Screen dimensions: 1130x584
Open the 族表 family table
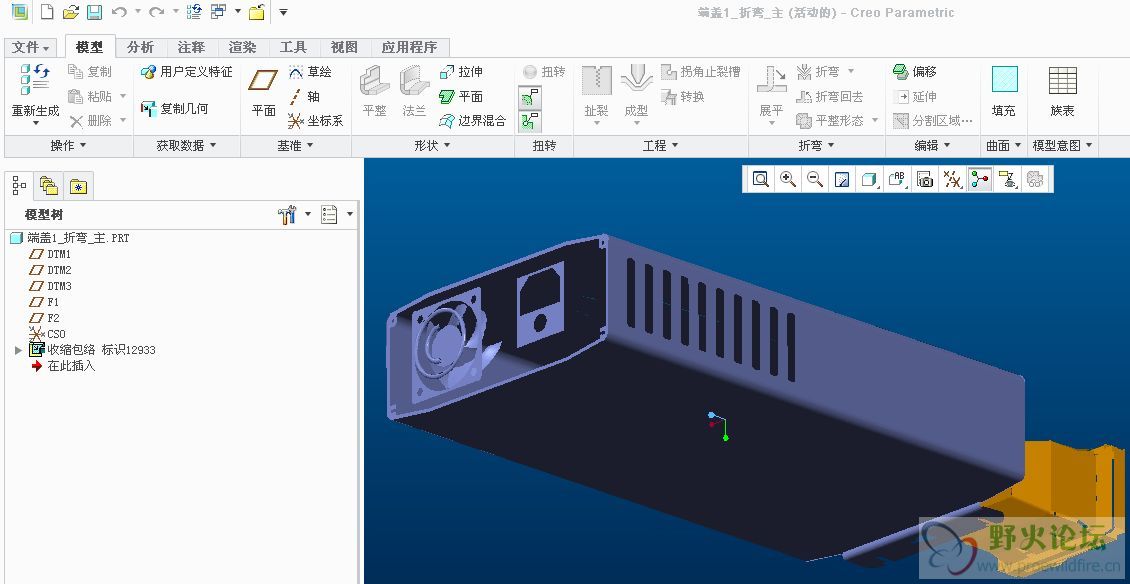click(1062, 95)
